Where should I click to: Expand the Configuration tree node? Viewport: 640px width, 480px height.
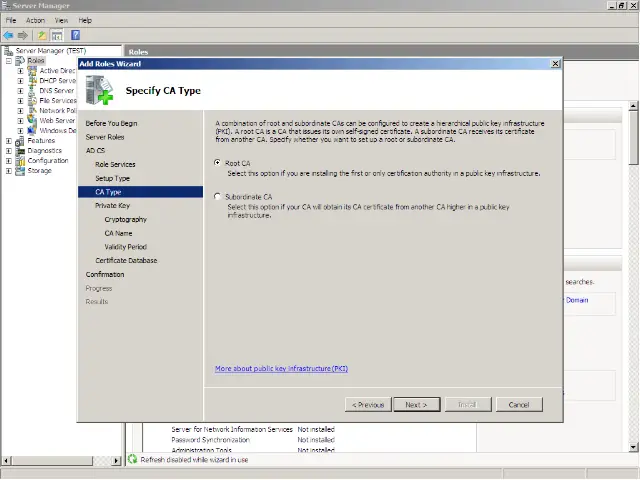[9, 161]
